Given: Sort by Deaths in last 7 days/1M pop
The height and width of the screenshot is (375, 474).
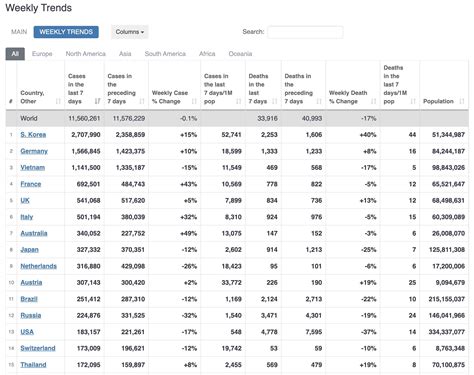Looking at the screenshot, I should (413, 101).
